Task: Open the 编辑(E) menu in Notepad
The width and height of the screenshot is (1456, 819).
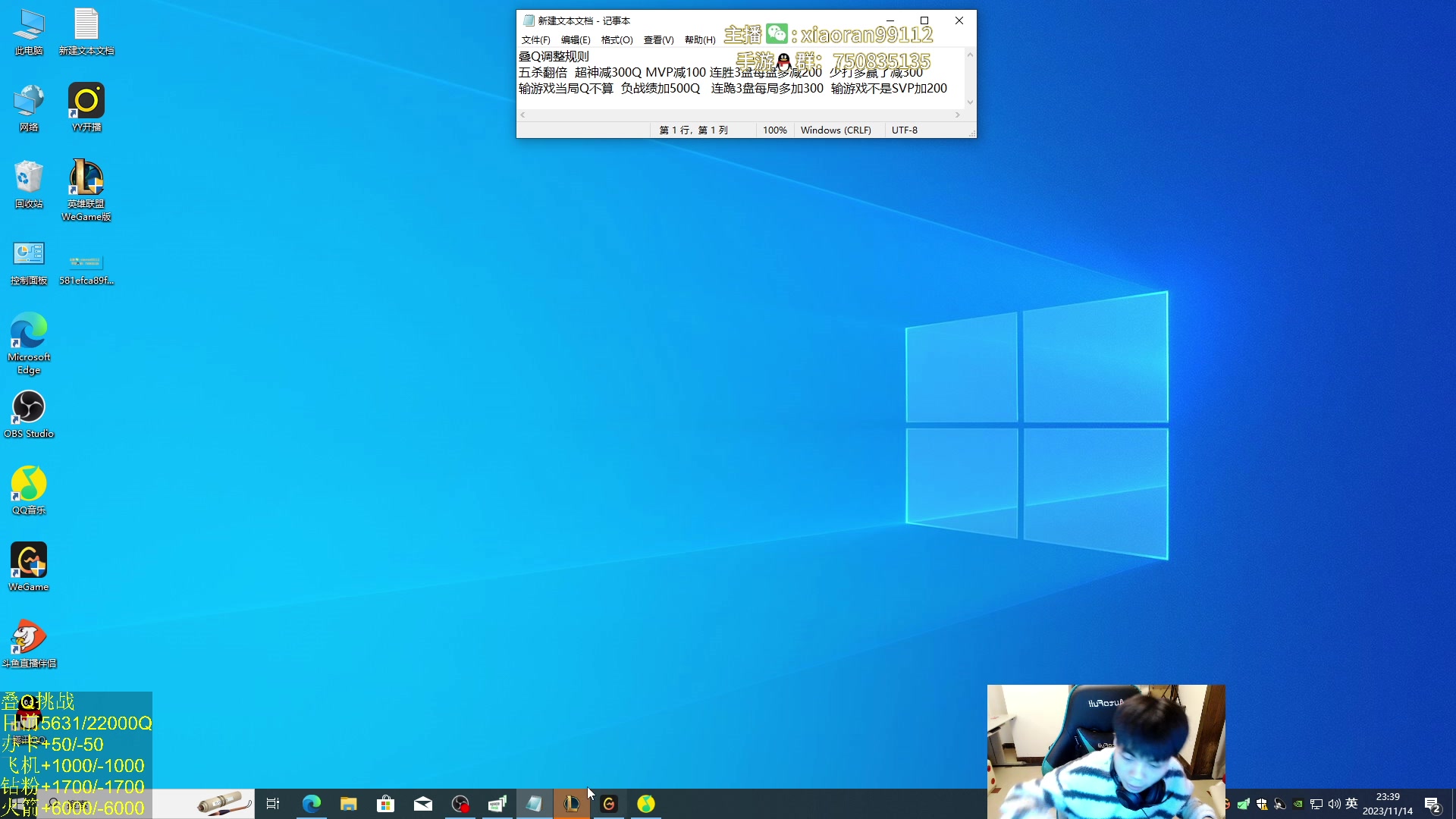Action: [x=576, y=40]
